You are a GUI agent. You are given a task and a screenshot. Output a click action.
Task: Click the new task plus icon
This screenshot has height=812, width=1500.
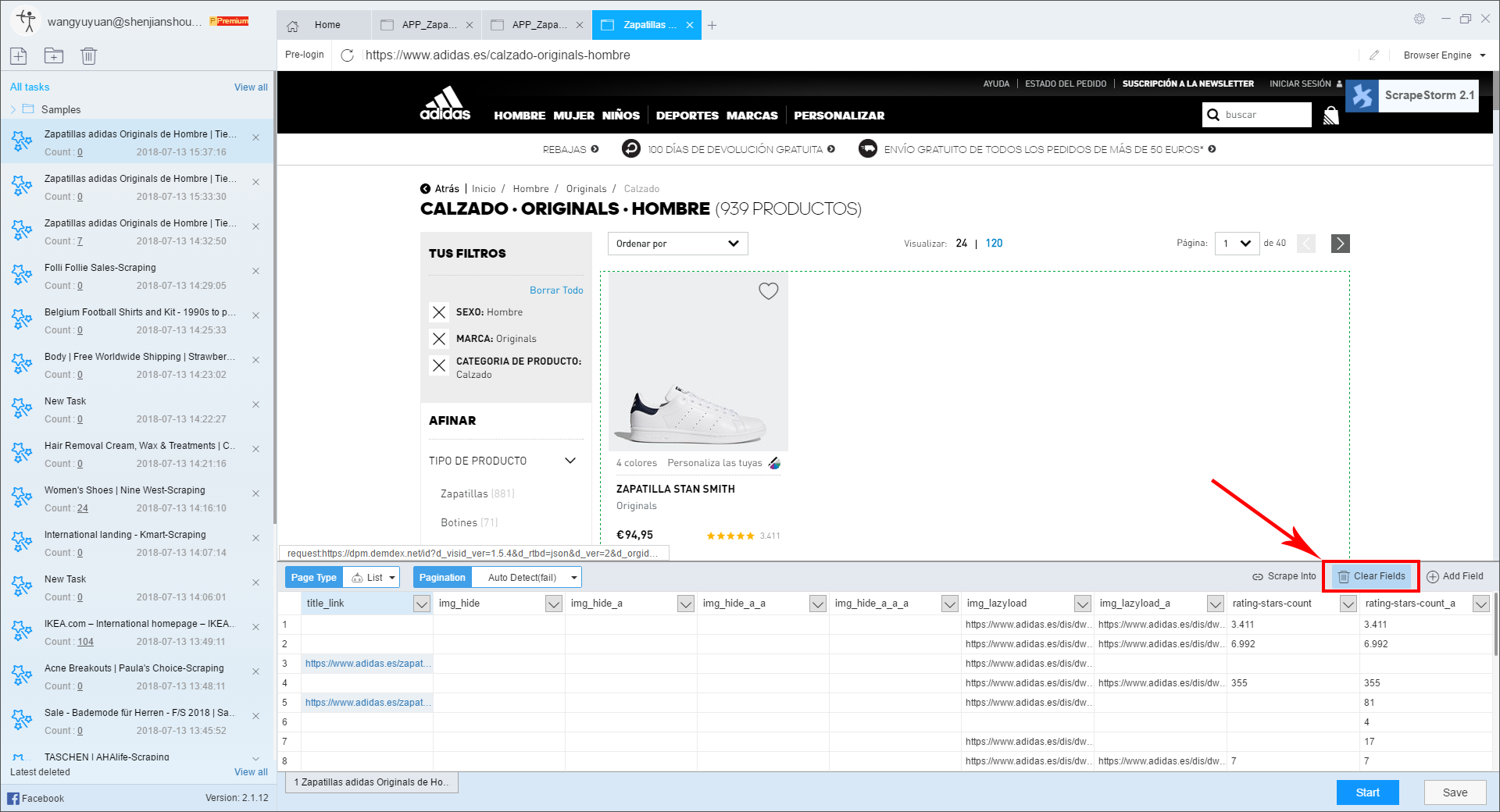click(x=19, y=55)
